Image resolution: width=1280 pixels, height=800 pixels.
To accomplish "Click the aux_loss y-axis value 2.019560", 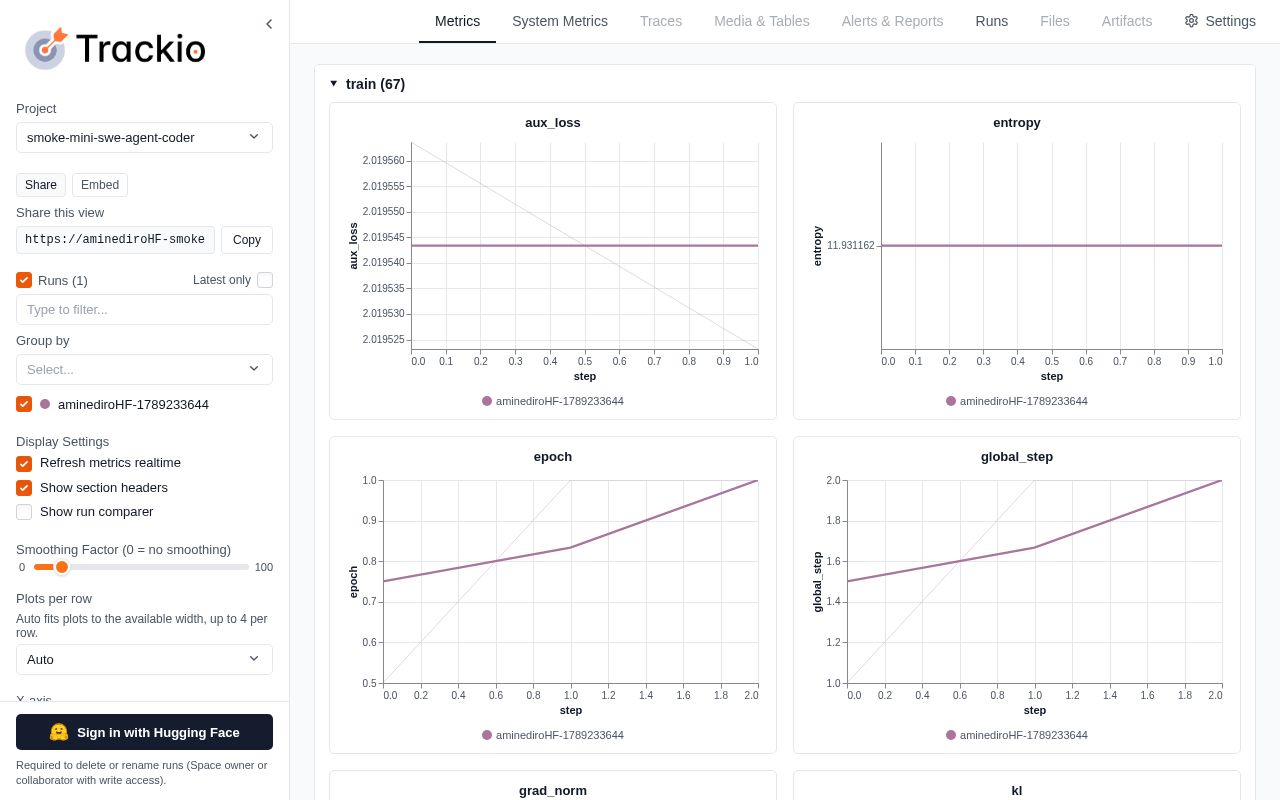I will 383,160.
